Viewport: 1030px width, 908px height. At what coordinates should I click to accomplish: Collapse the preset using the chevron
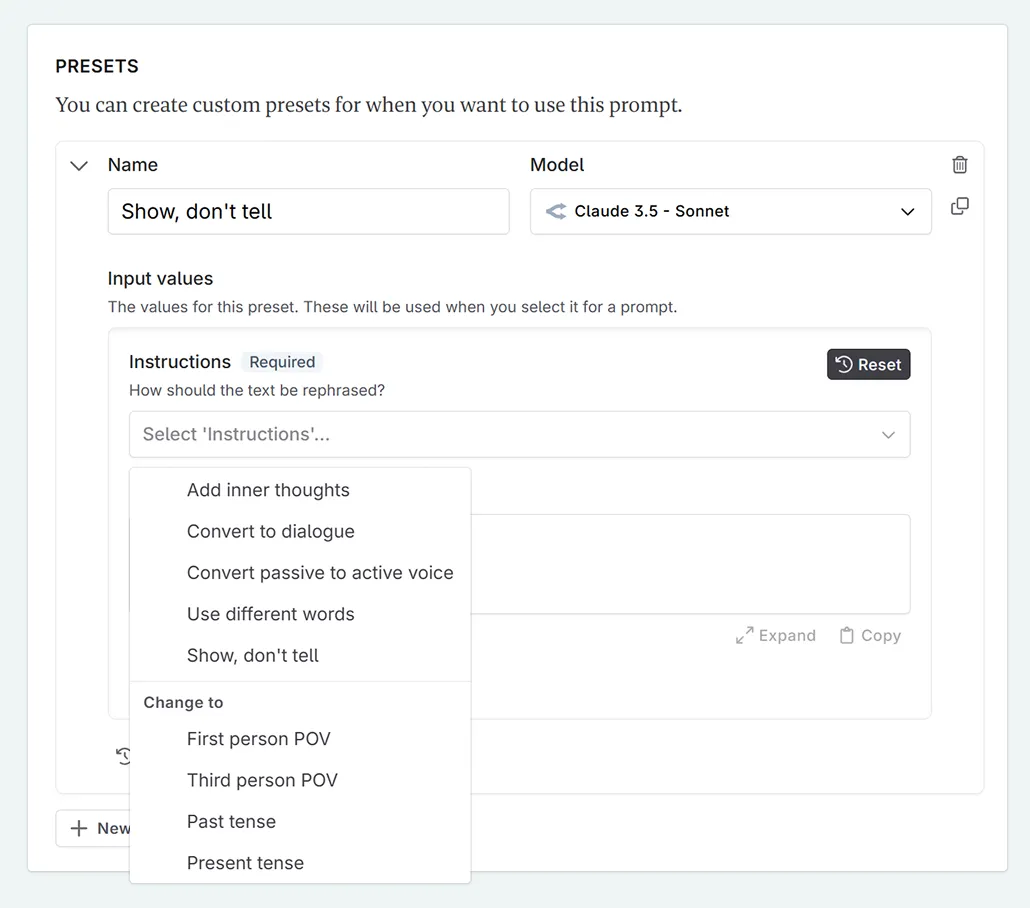(79, 166)
